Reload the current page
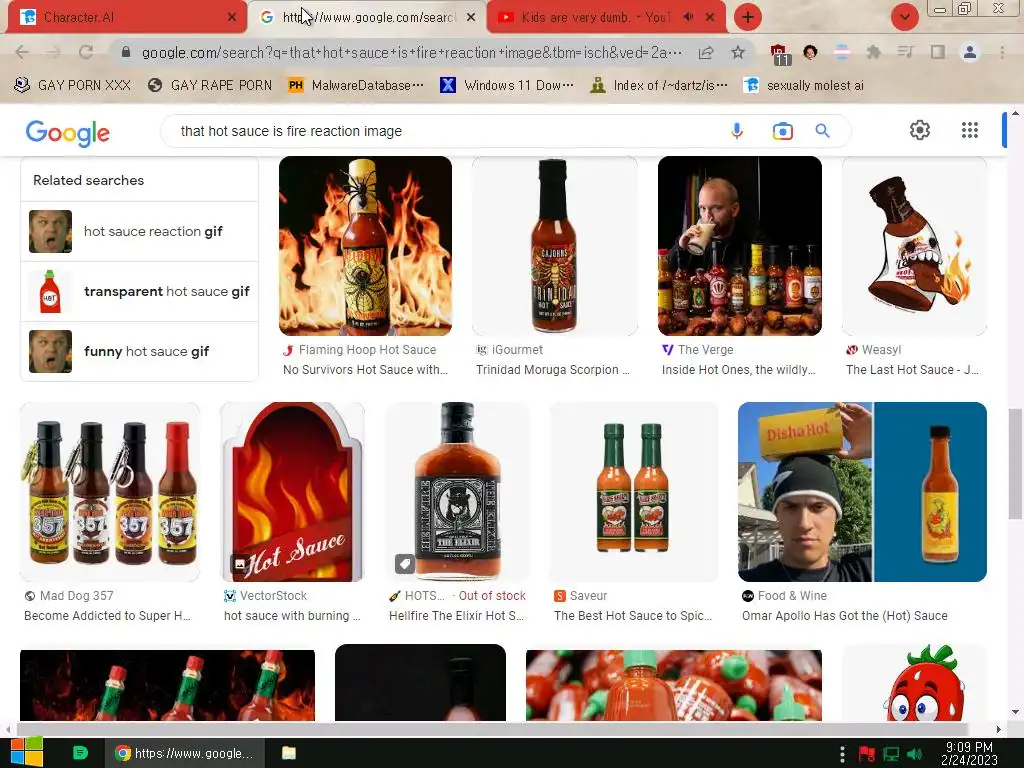Viewport: 1024px width, 768px height. click(x=86, y=52)
